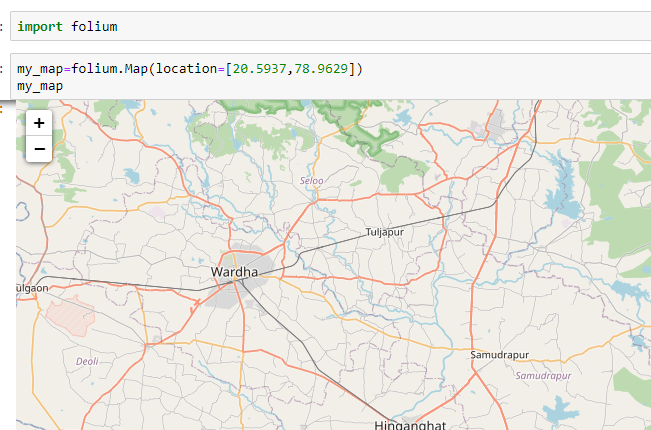
Task: Click the Seloo label on map
Action: coord(311,181)
